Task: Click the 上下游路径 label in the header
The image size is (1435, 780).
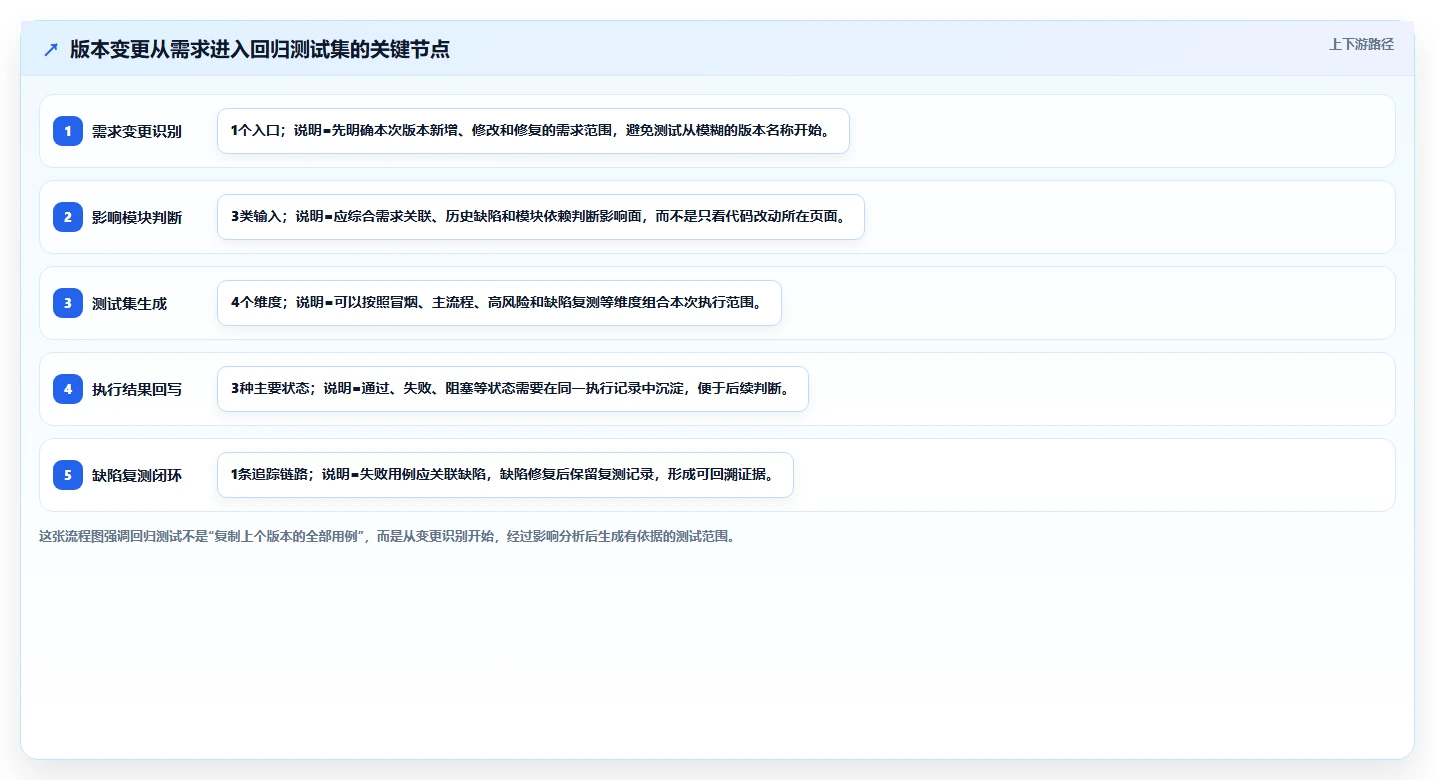Action: [x=1361, y=44]
